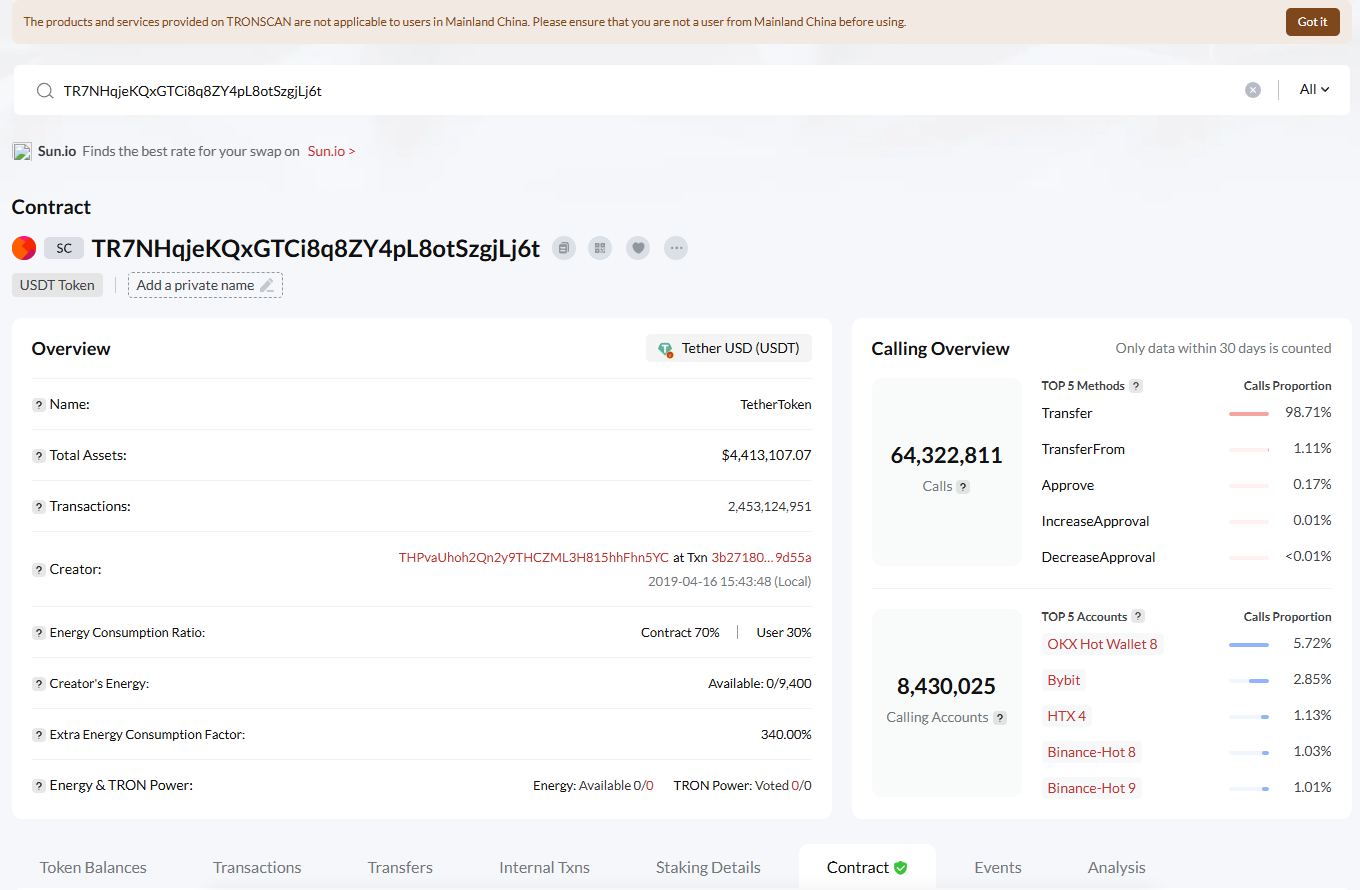
Task: Click the pencil to add a private name
Action: pyautogui.click(x=266, y=285)
